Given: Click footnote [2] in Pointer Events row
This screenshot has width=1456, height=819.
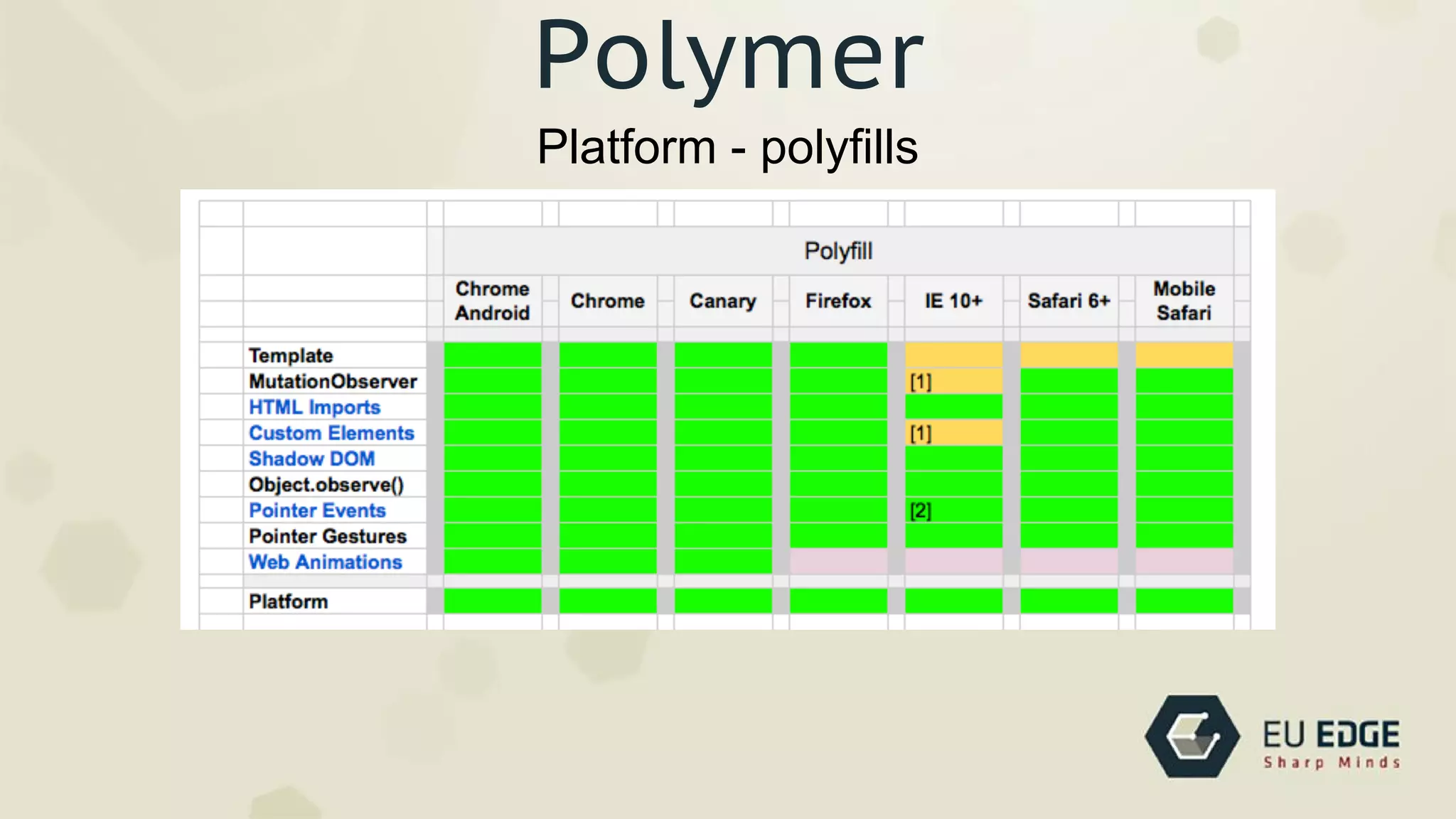Looking at the screenshot, I should pyautogui.click(x=921, y=510).
